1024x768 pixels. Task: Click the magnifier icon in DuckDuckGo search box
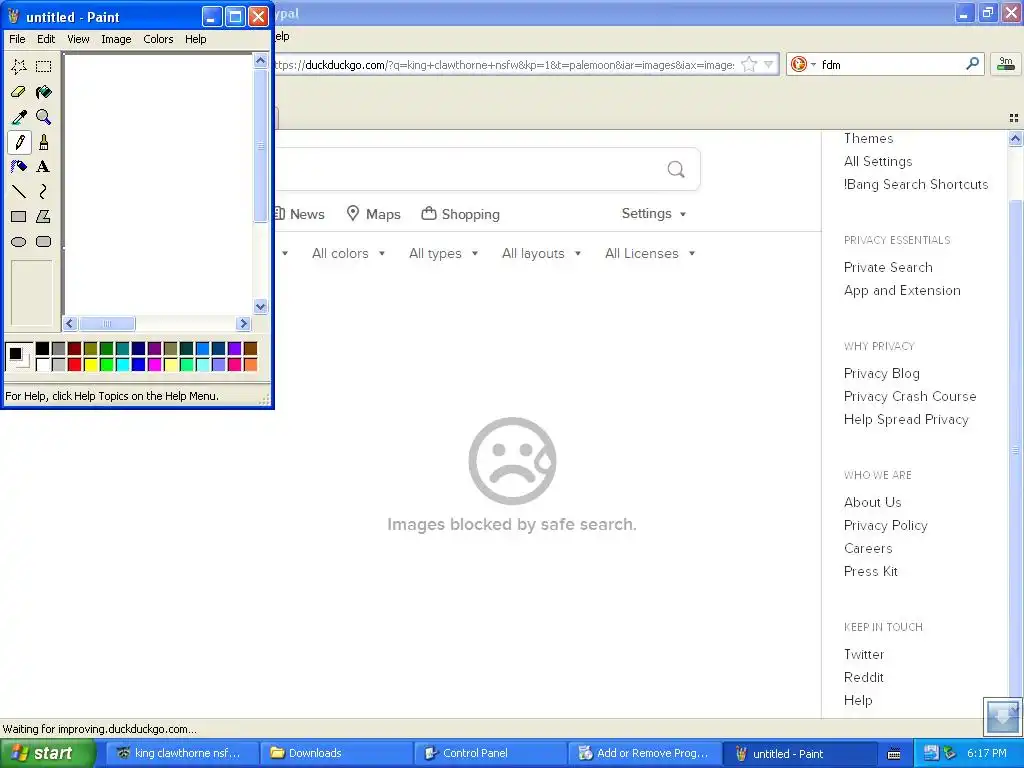point(676,170)
